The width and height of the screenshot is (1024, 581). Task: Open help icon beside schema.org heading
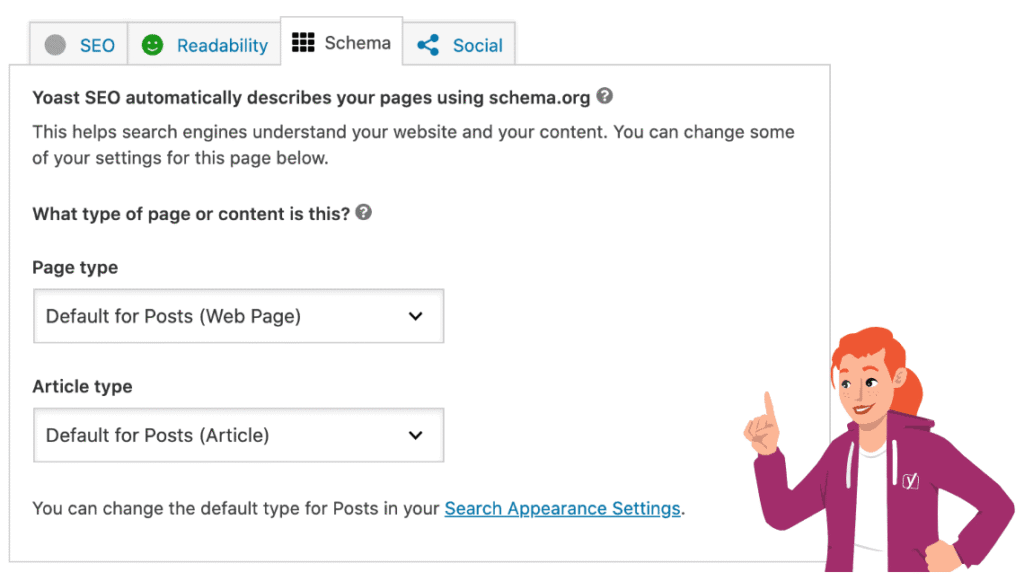click(604, 97)
